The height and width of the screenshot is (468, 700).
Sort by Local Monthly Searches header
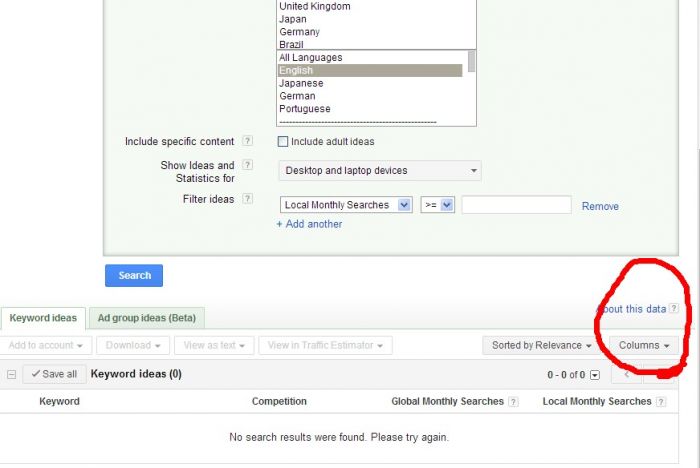point(597,401)
